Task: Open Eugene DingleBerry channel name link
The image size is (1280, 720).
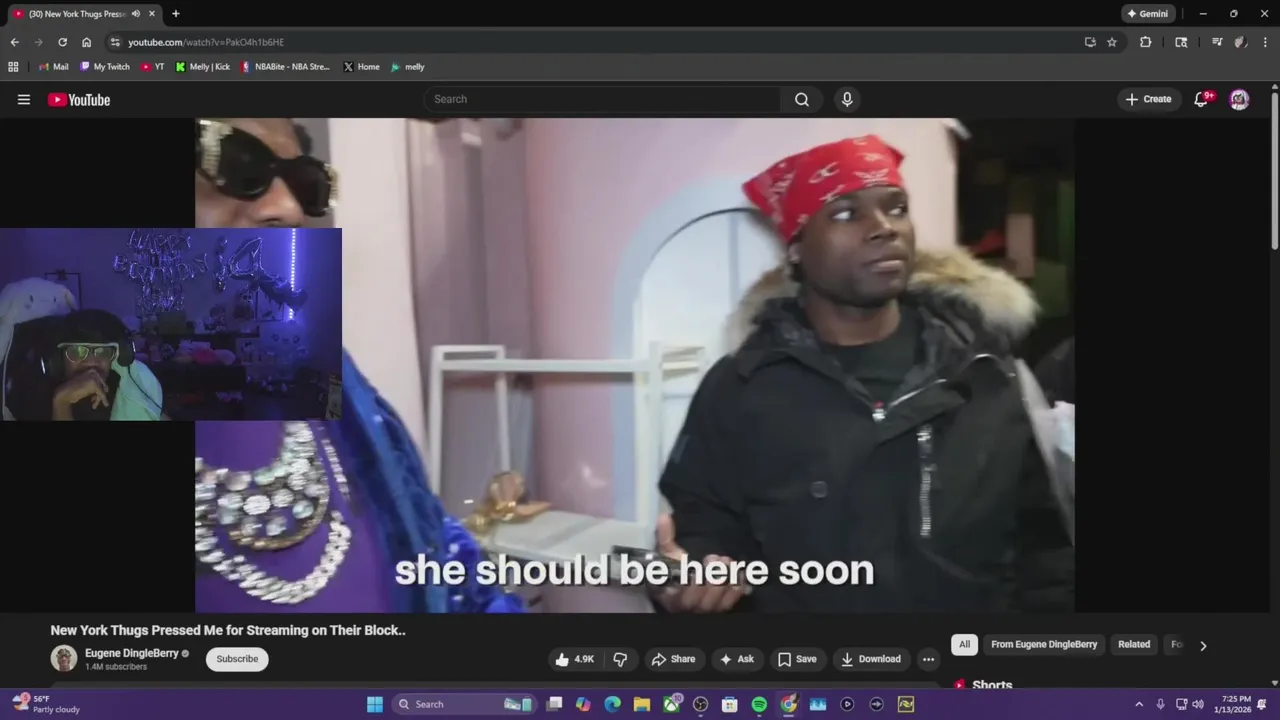Action: pyautogui.click(x=132, y=653)
